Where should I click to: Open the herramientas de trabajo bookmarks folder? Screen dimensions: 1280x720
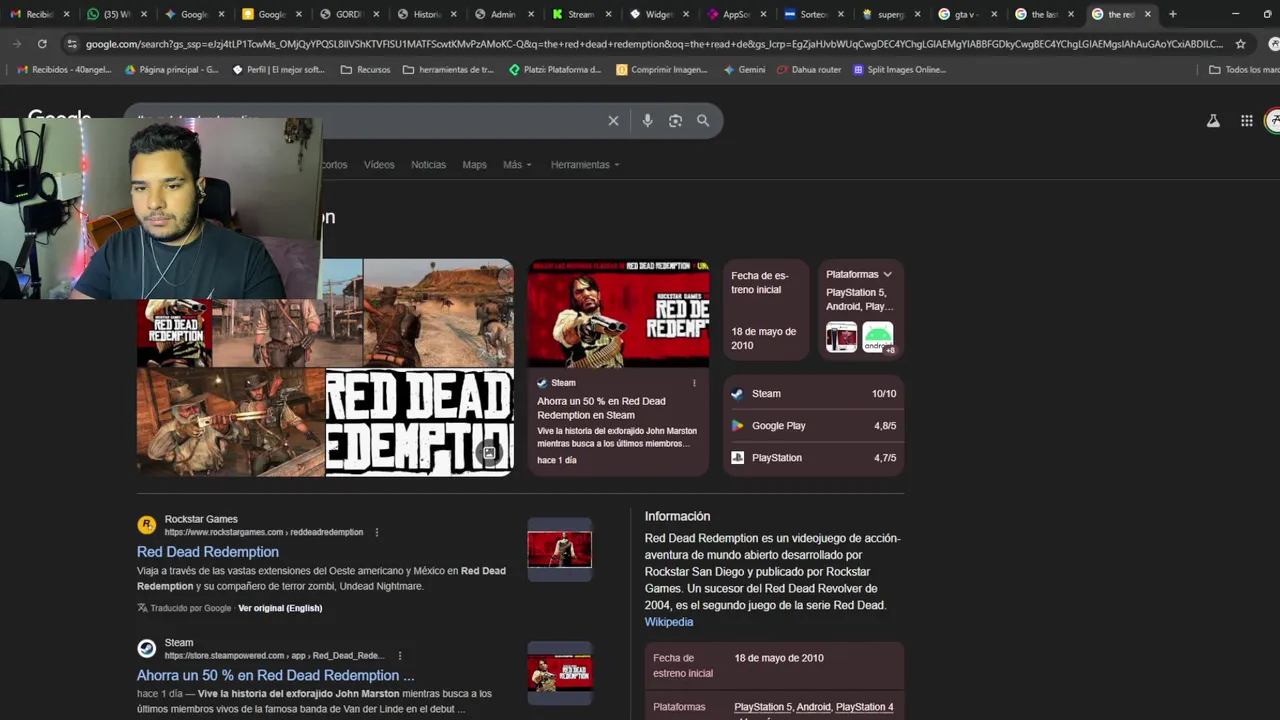coord(448,70)
